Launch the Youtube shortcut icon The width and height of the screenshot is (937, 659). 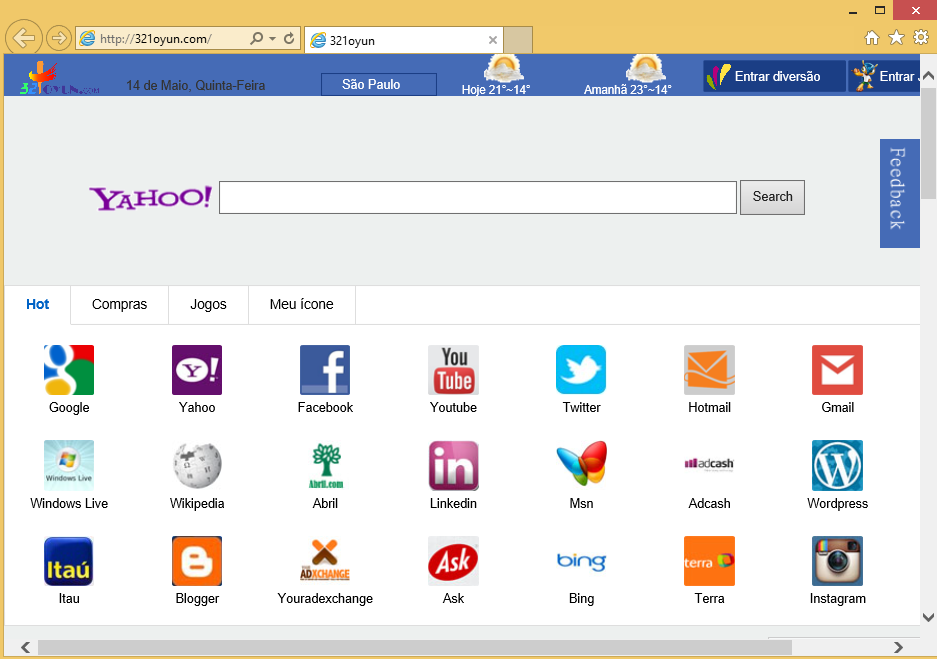tap(453, 370)
